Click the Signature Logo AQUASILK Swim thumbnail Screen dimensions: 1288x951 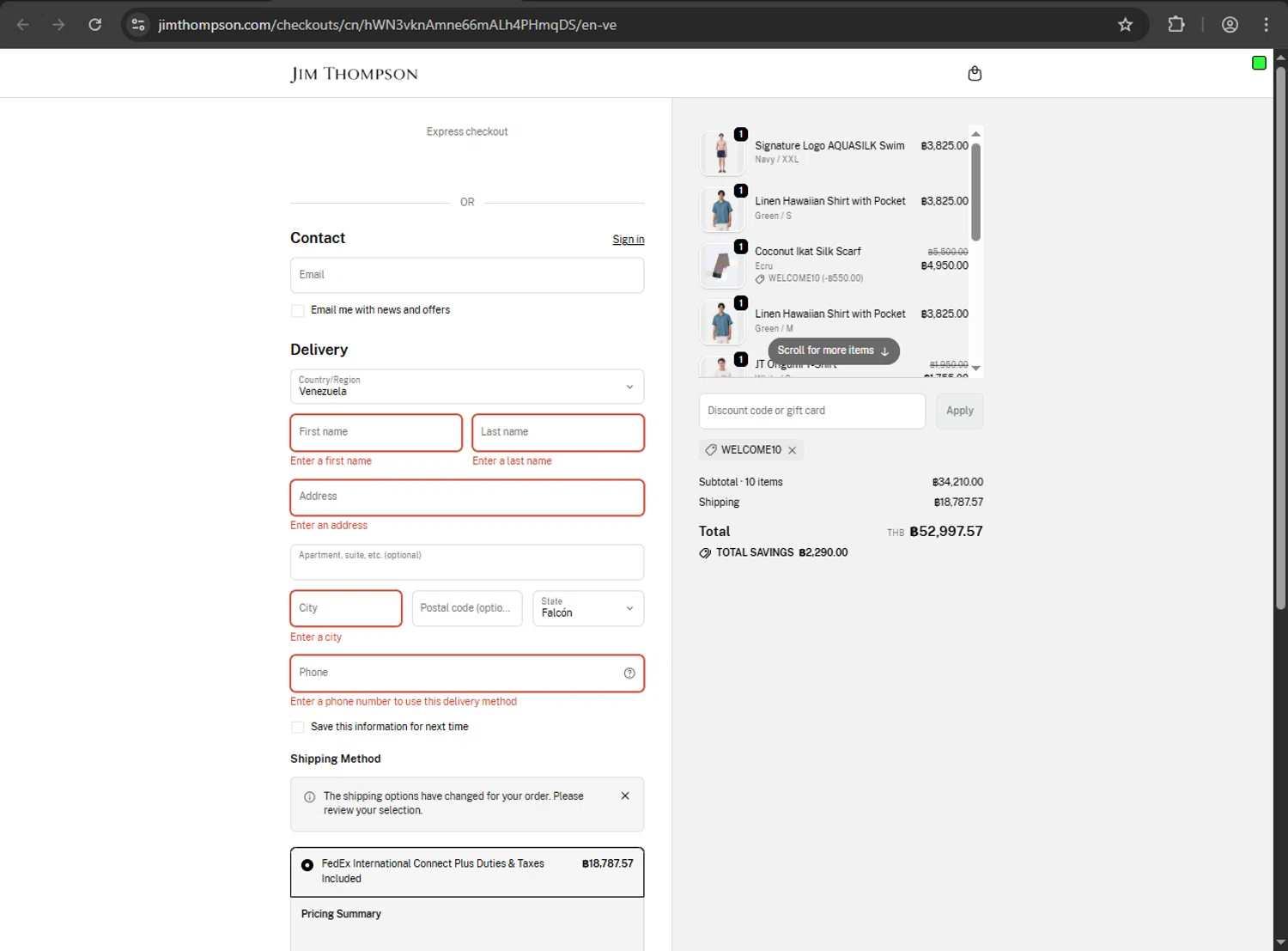click(722, 153)
